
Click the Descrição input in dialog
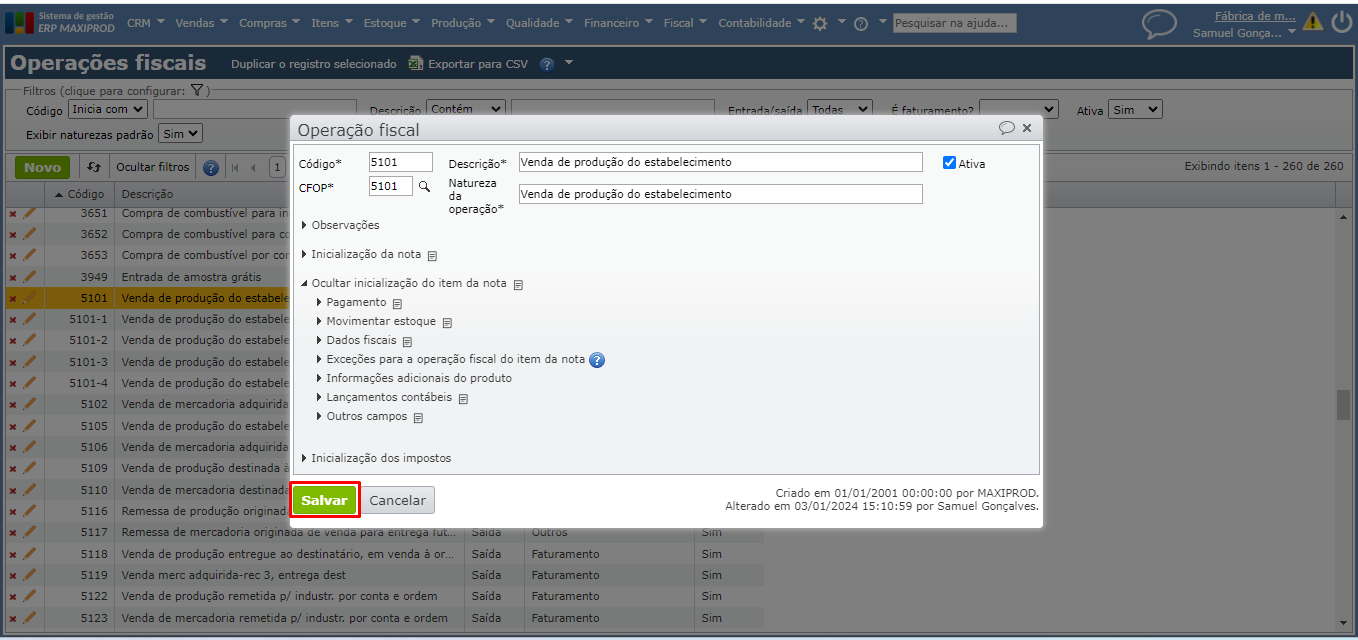(720, 162)
